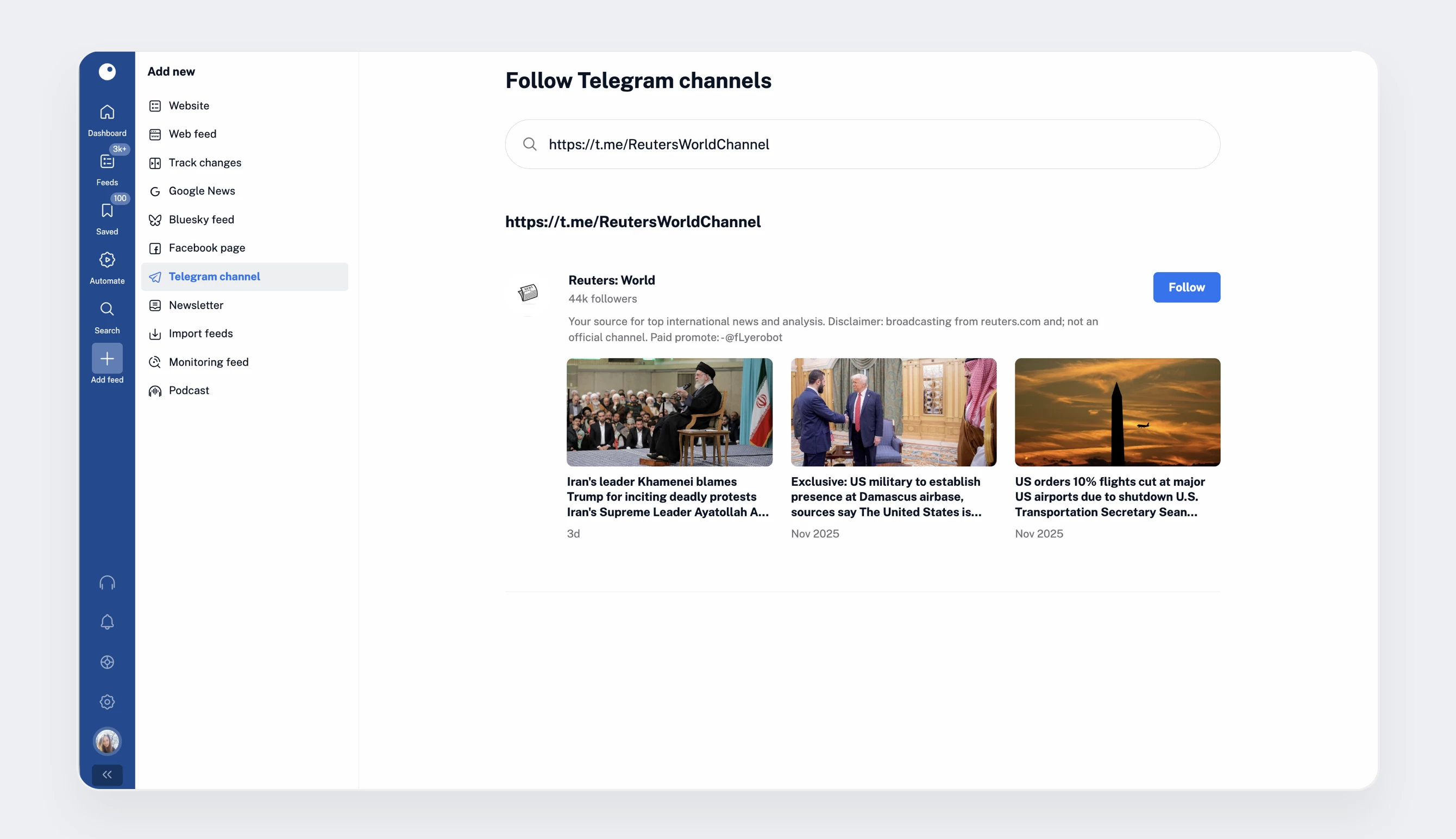Select Bluesky feed menu item
Image resolution: width=1456 pixels, height=839 pixels.
tap(201, 220)
